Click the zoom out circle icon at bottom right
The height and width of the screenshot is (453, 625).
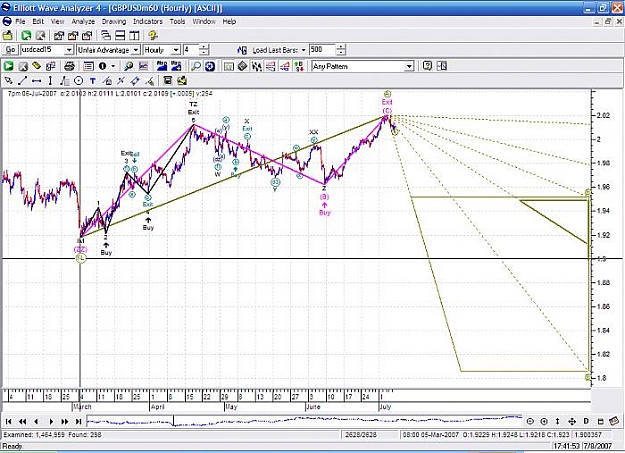click(x=530, y=421)
